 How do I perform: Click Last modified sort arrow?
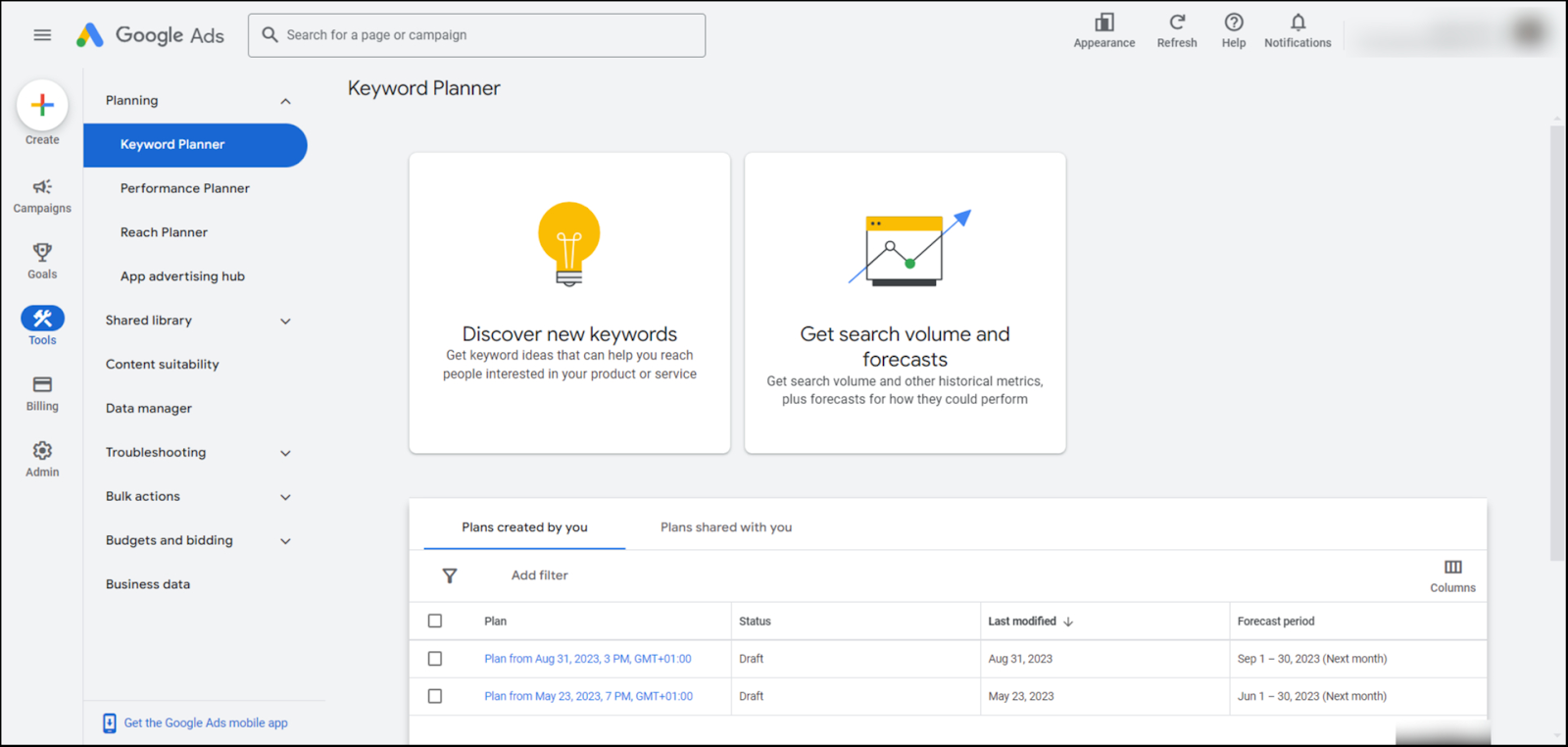point(1068,622)
